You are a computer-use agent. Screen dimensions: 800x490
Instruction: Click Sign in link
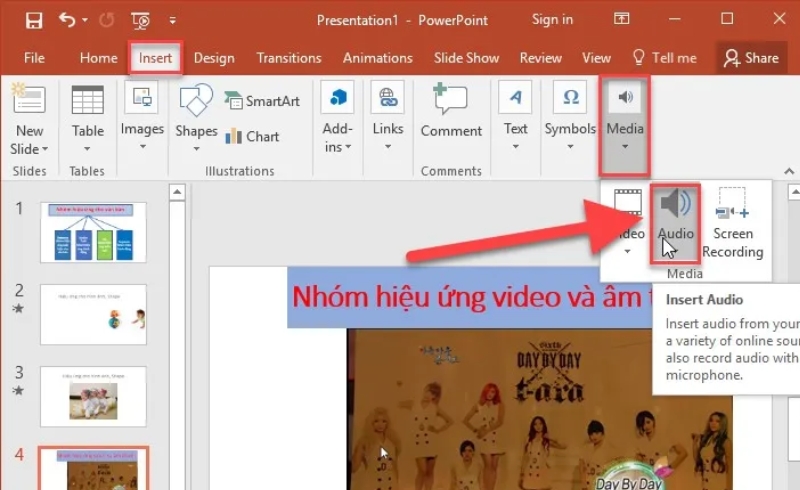coord(552,19)
